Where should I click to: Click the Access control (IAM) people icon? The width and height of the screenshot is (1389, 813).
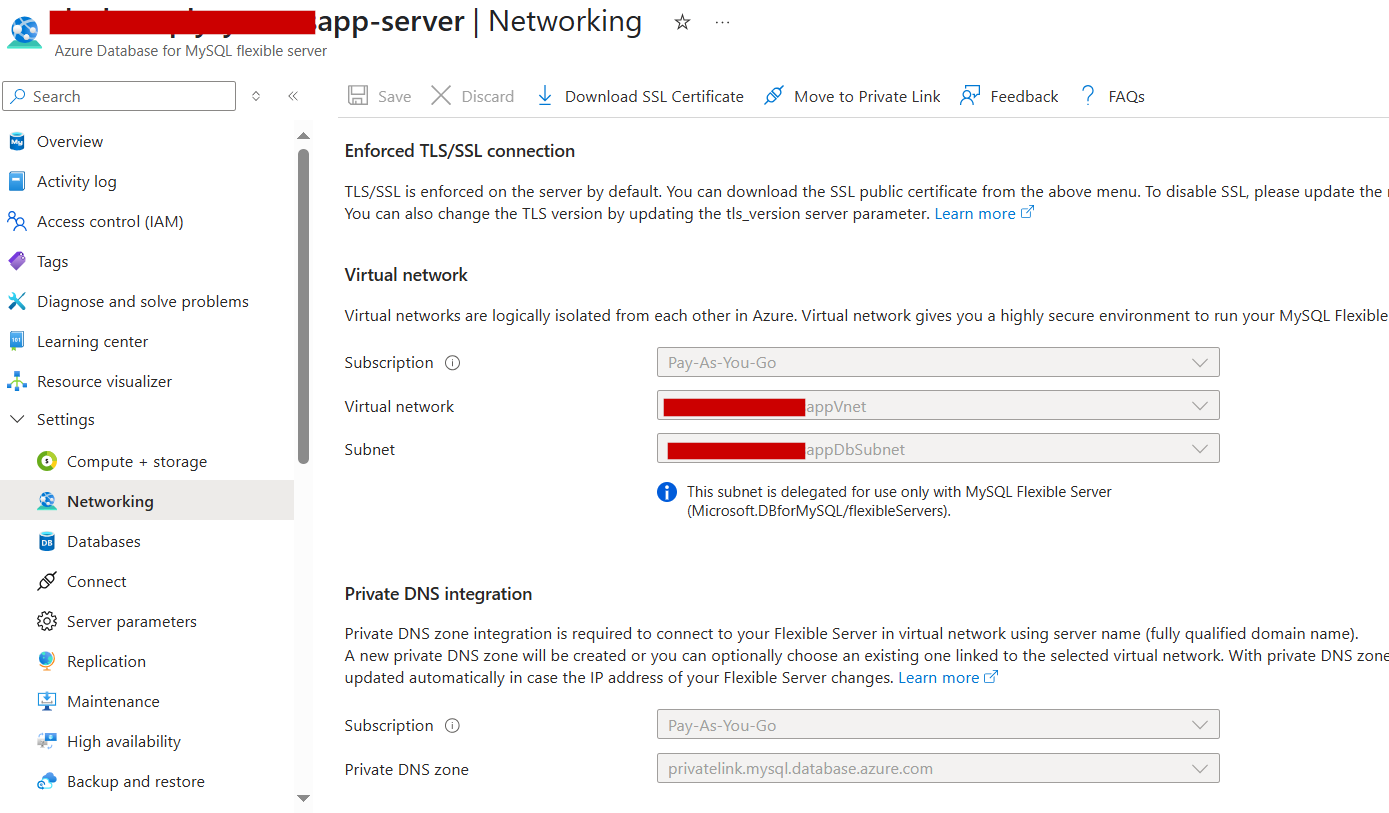tap(17, 222)
